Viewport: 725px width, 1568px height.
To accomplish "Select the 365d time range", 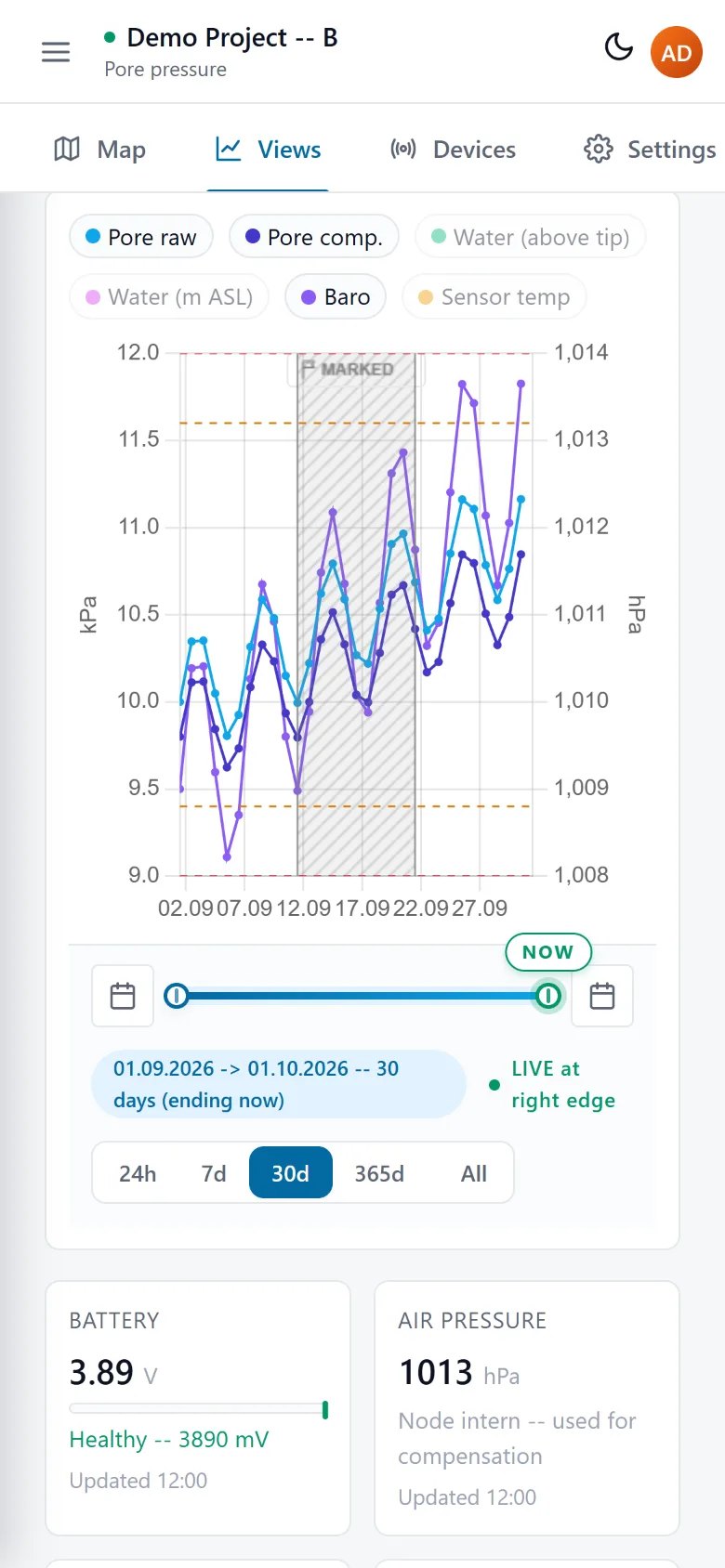I will 379,1173.
